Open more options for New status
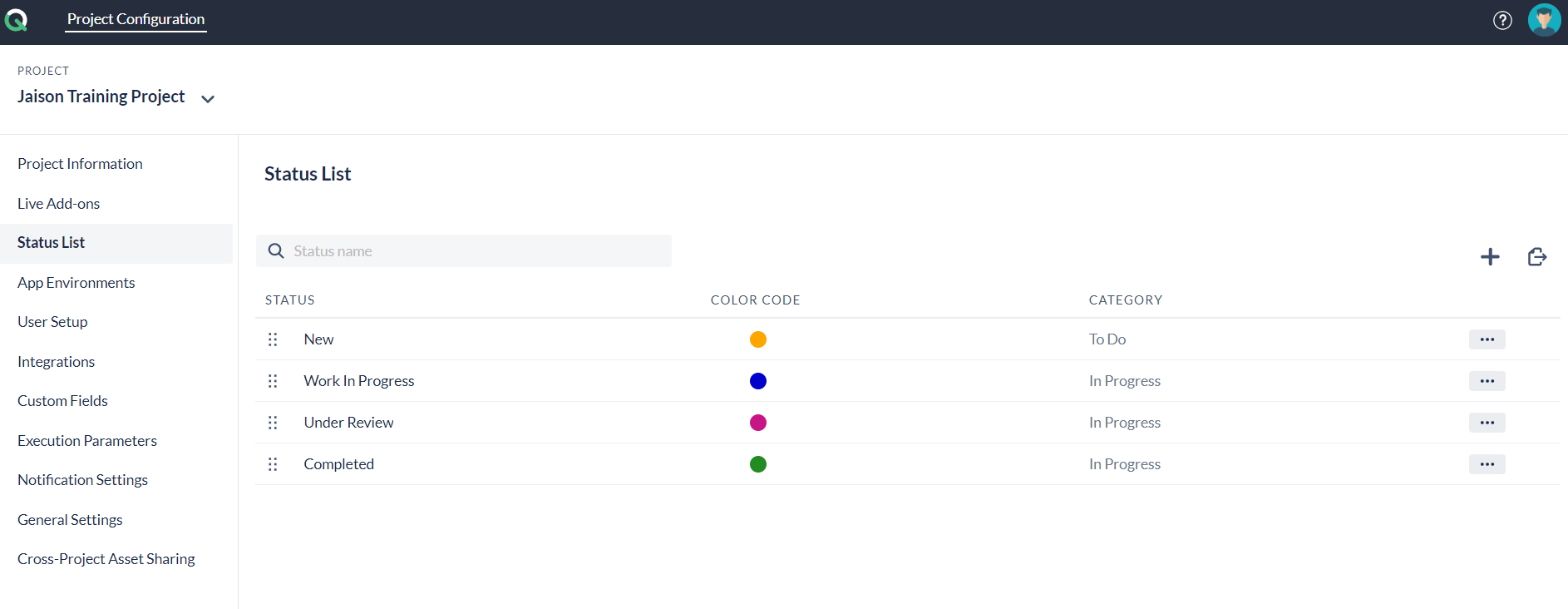 coord(1487,339)
